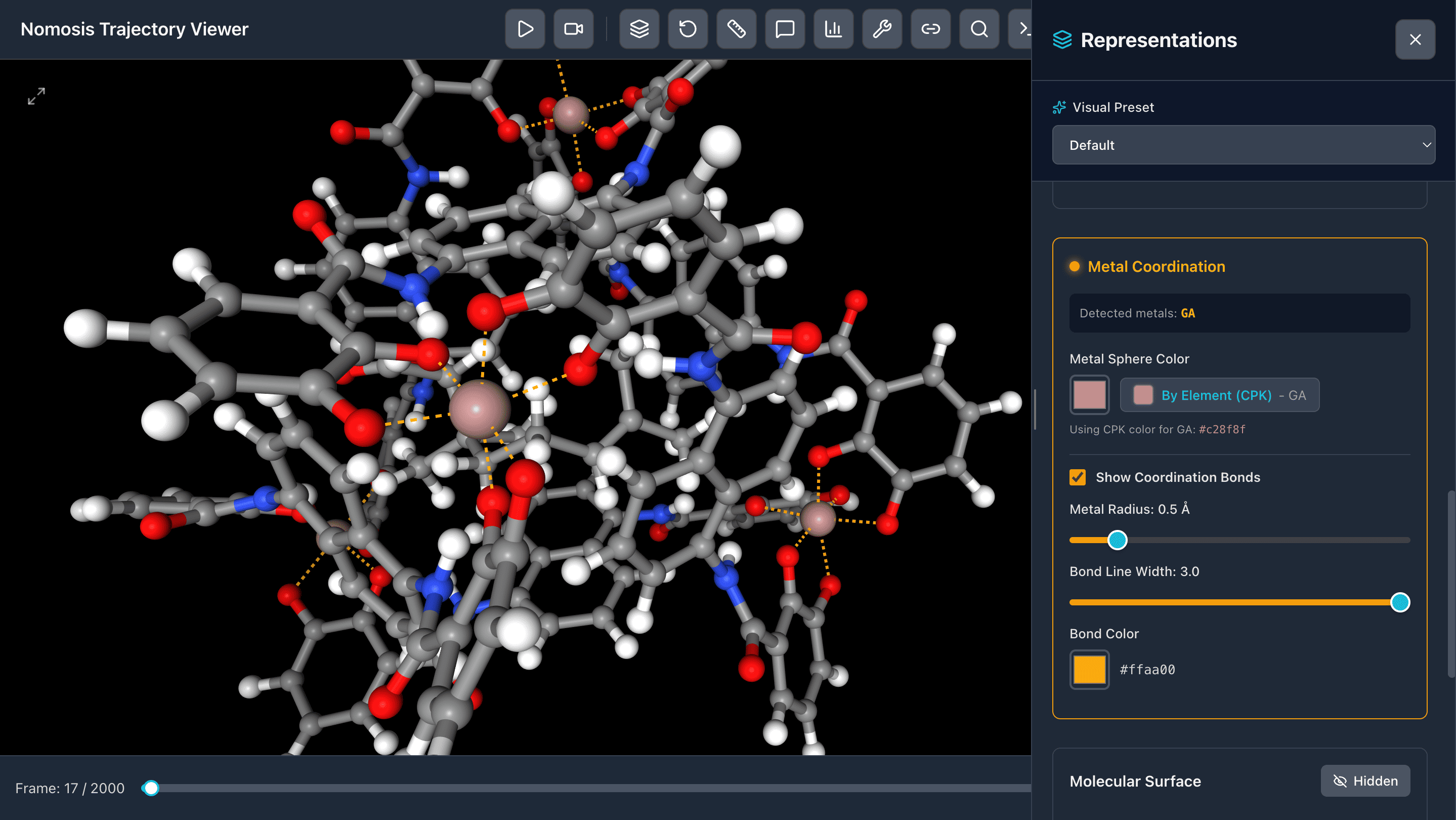Open the annotation comment bubble icon
Screen dimensions: 1456x820
(x=785, y=29)
